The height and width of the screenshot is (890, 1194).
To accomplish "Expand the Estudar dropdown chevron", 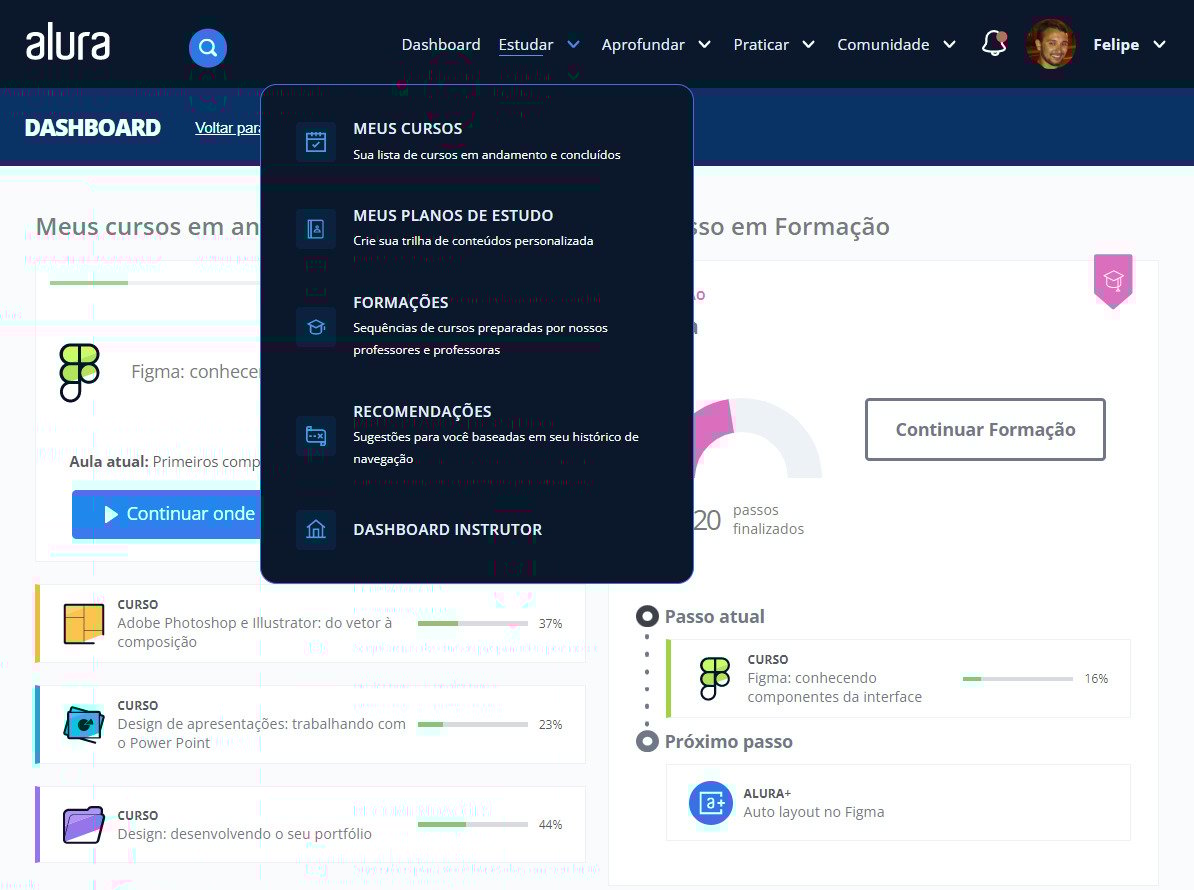I will (573, 45).
